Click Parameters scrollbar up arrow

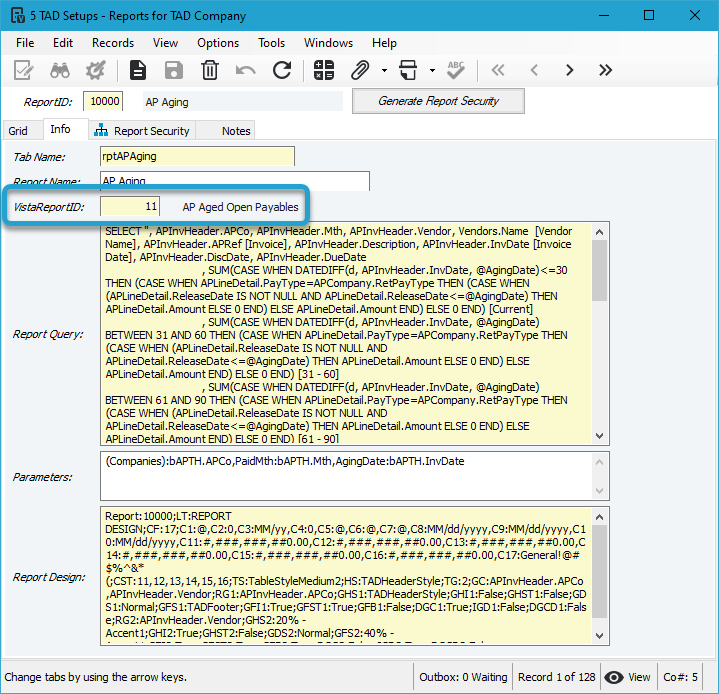pyautogui.click(x=600, y=462)
